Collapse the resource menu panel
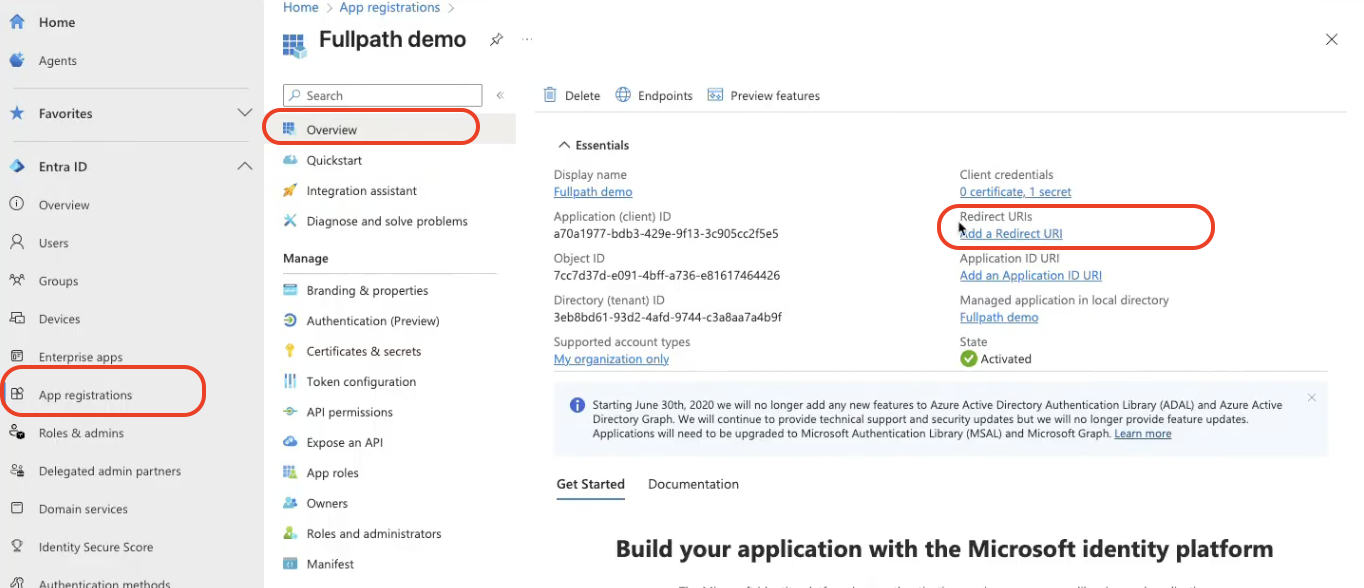 point(500,95)
